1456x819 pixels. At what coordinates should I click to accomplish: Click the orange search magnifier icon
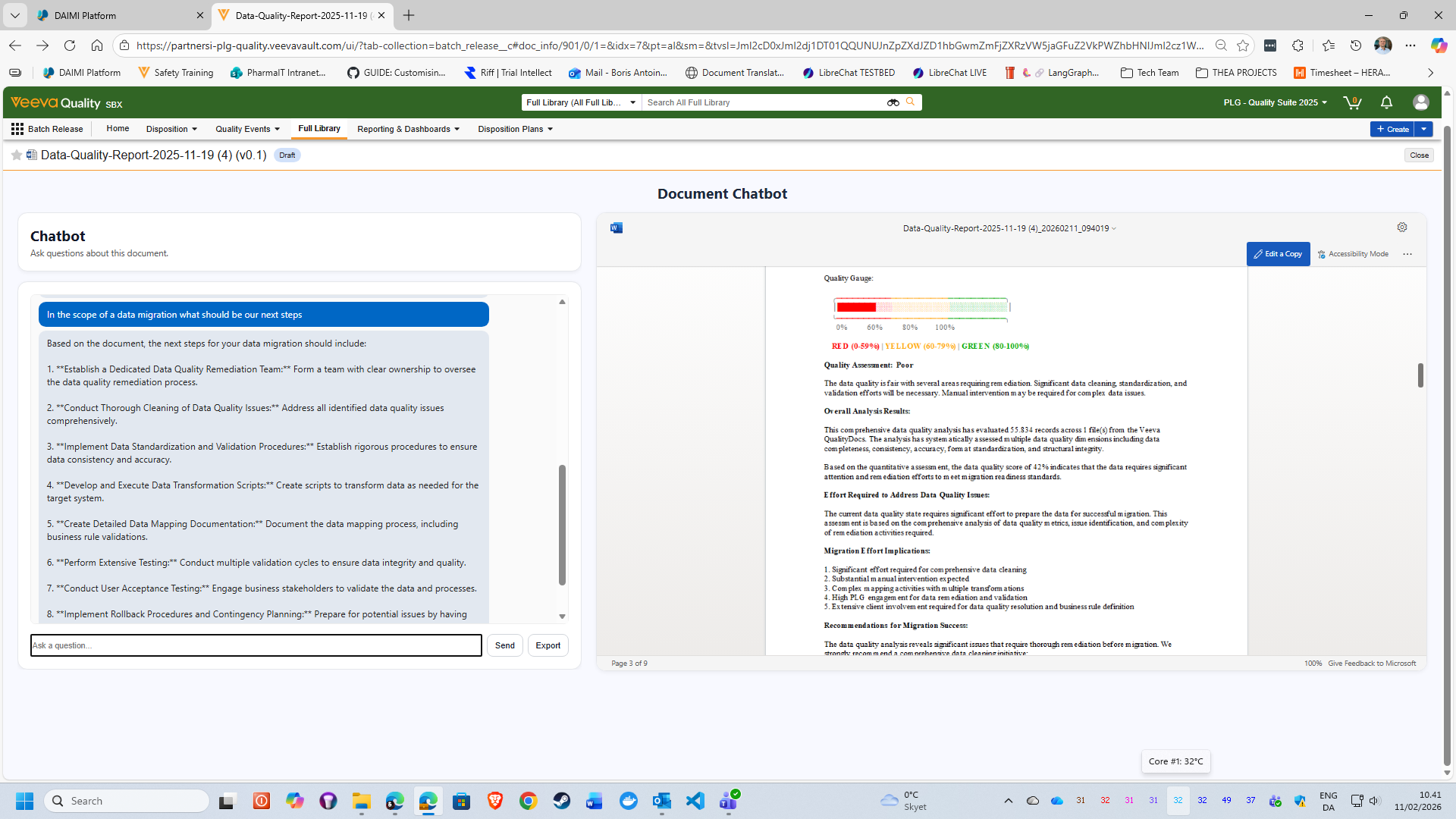(911, 102)
